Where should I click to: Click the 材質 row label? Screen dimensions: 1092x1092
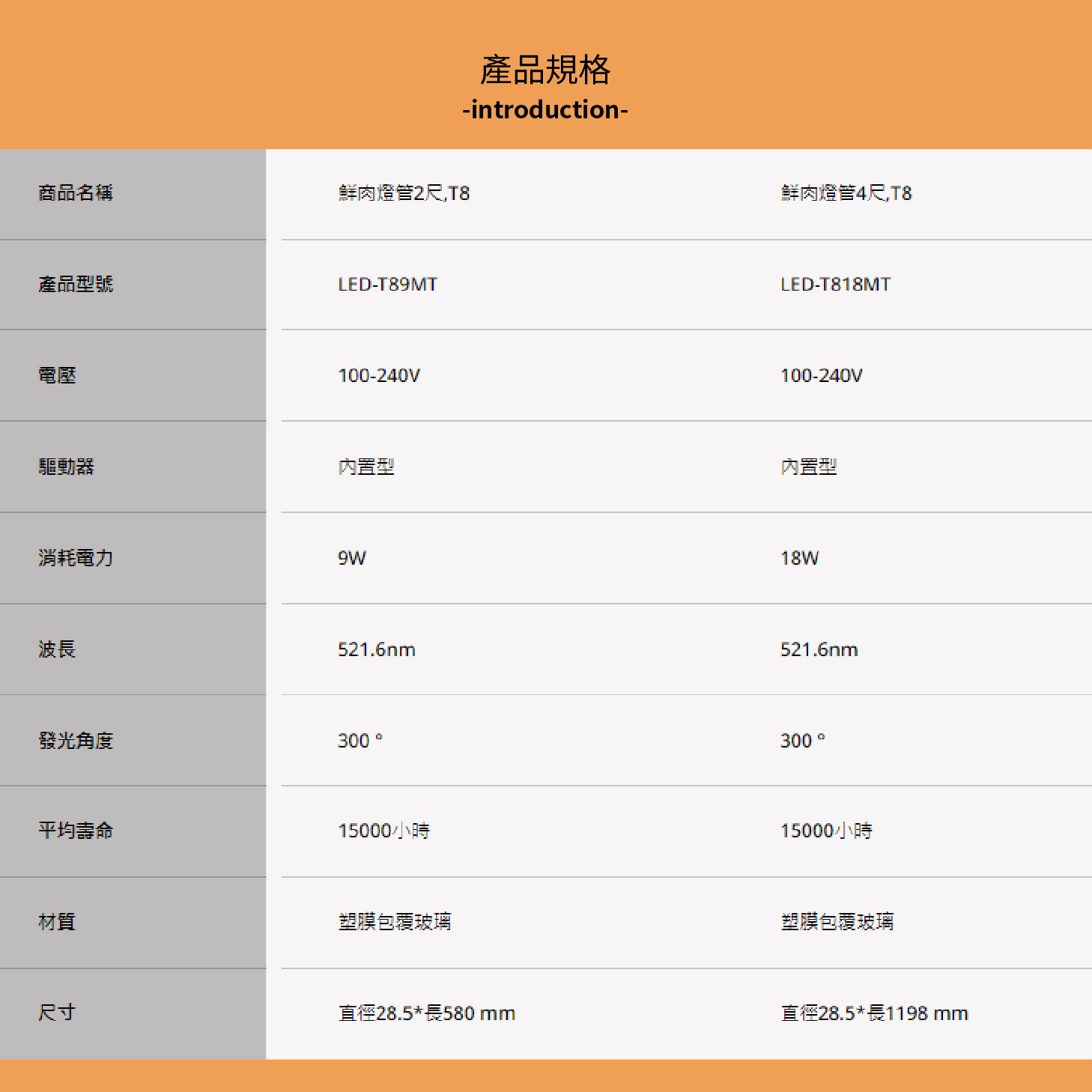click(x=58, y=922)
